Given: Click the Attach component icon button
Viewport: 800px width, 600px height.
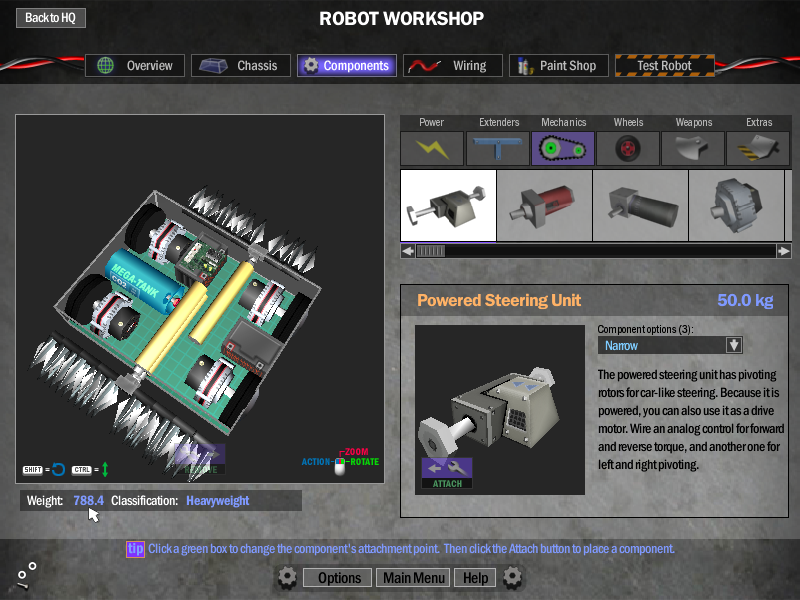Looking at the screenshot, I should click(x=447, y=473).
